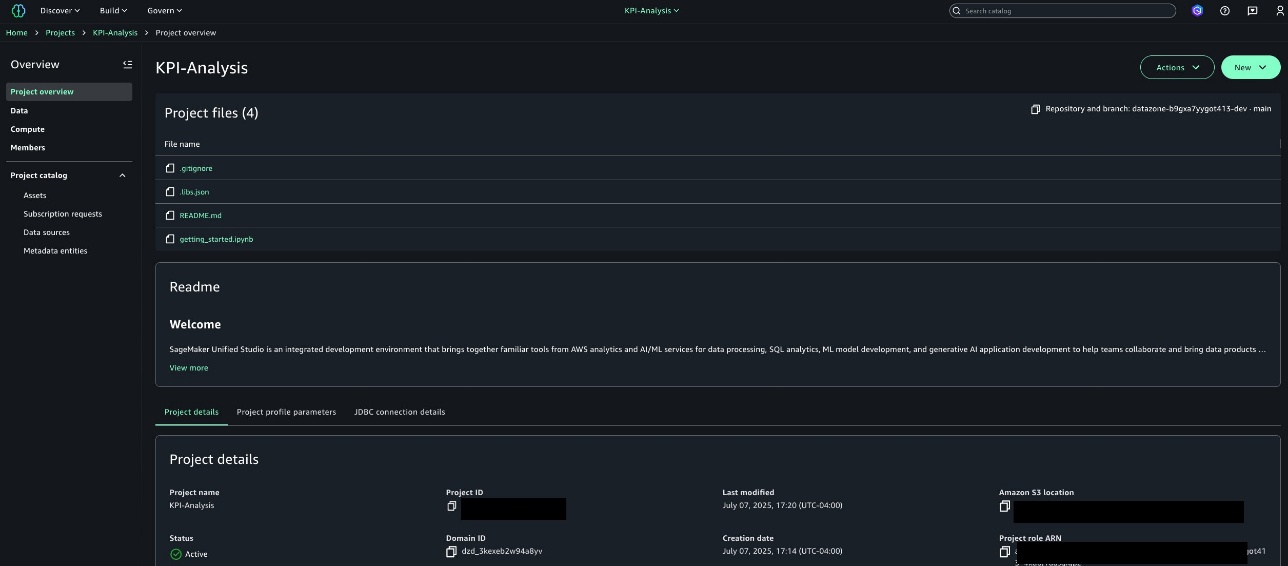Screen dimensions: 1288x566
Task: Click the Last modified date value
Action: click(x=782, y=505)
